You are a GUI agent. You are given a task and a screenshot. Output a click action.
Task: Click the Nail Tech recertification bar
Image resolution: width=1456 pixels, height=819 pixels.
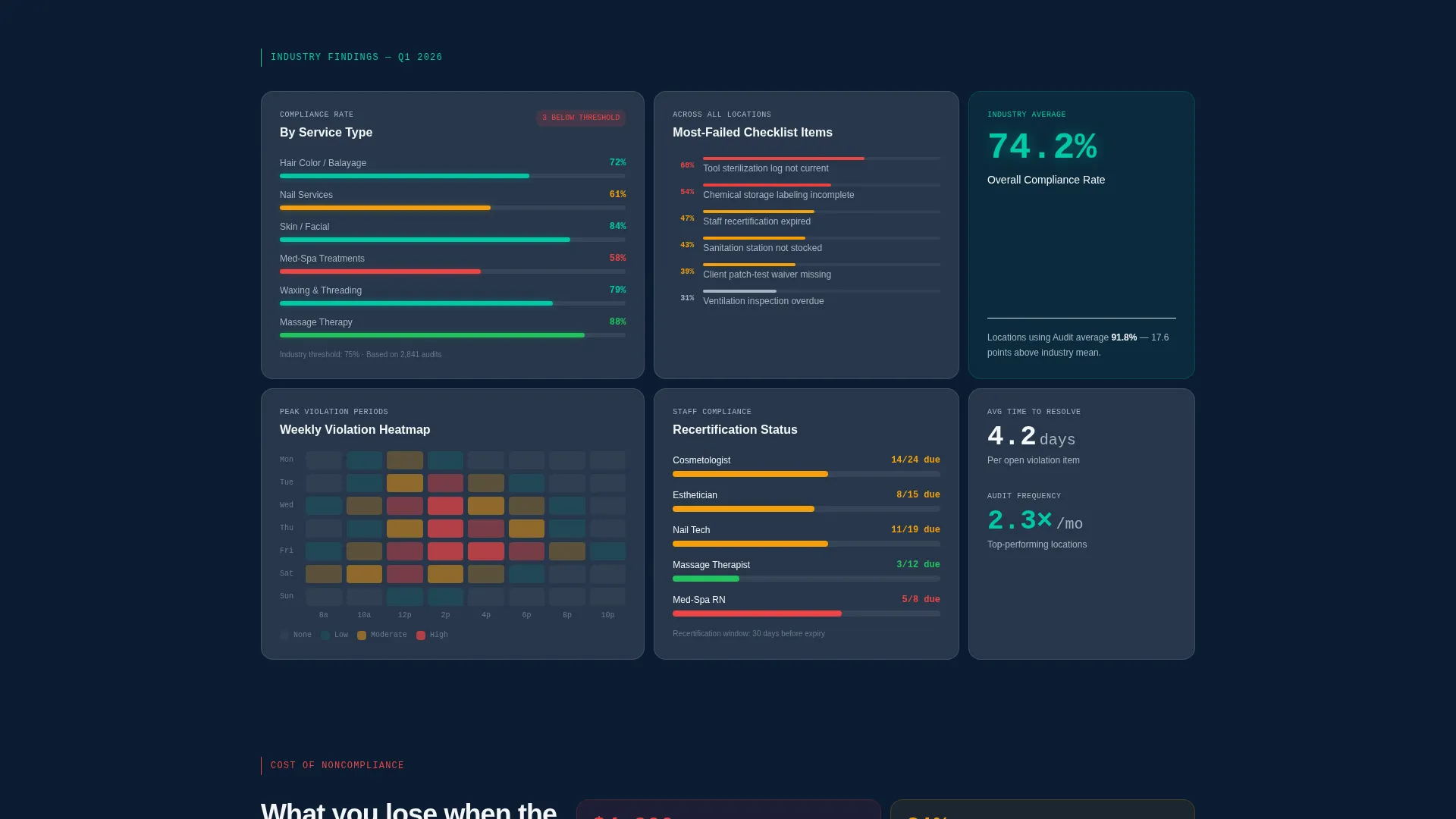[x=806, y=544]
